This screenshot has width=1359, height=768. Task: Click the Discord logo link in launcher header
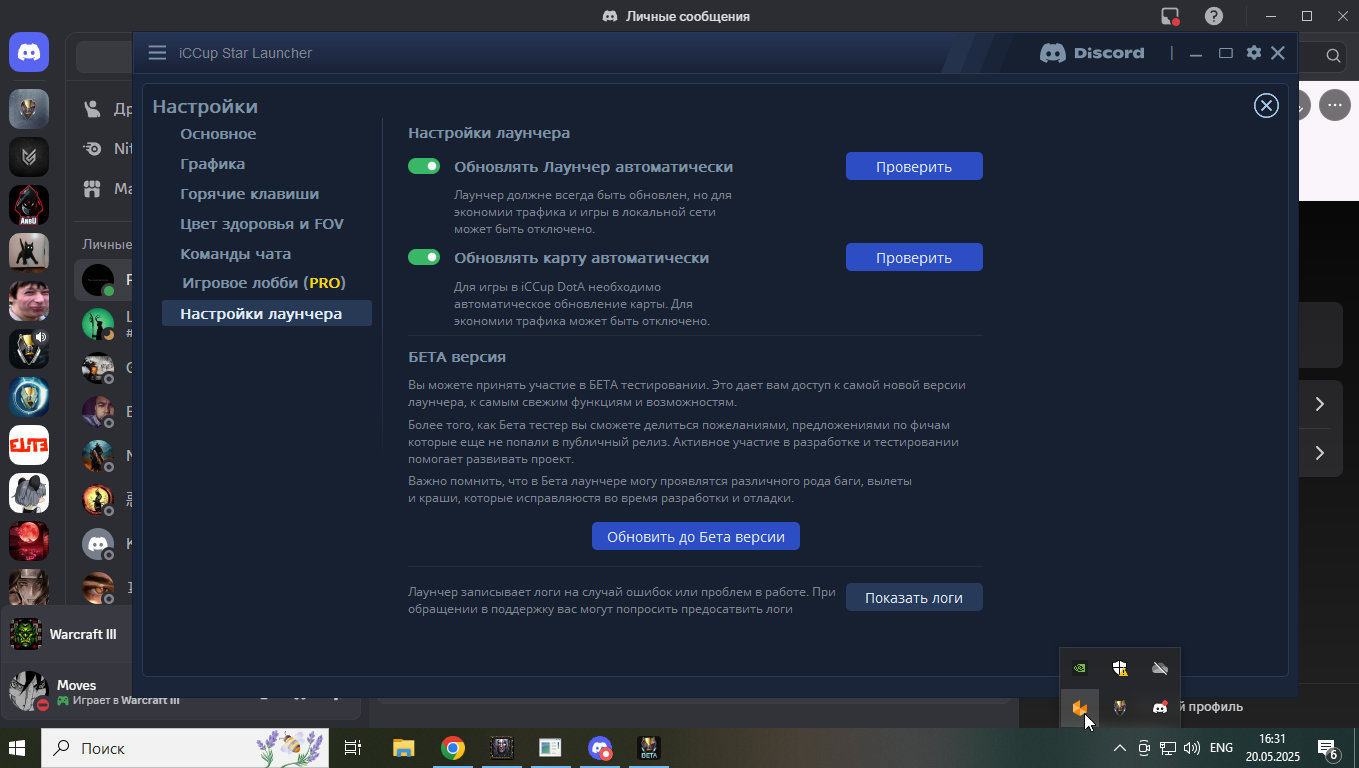tap(1092, 53)
